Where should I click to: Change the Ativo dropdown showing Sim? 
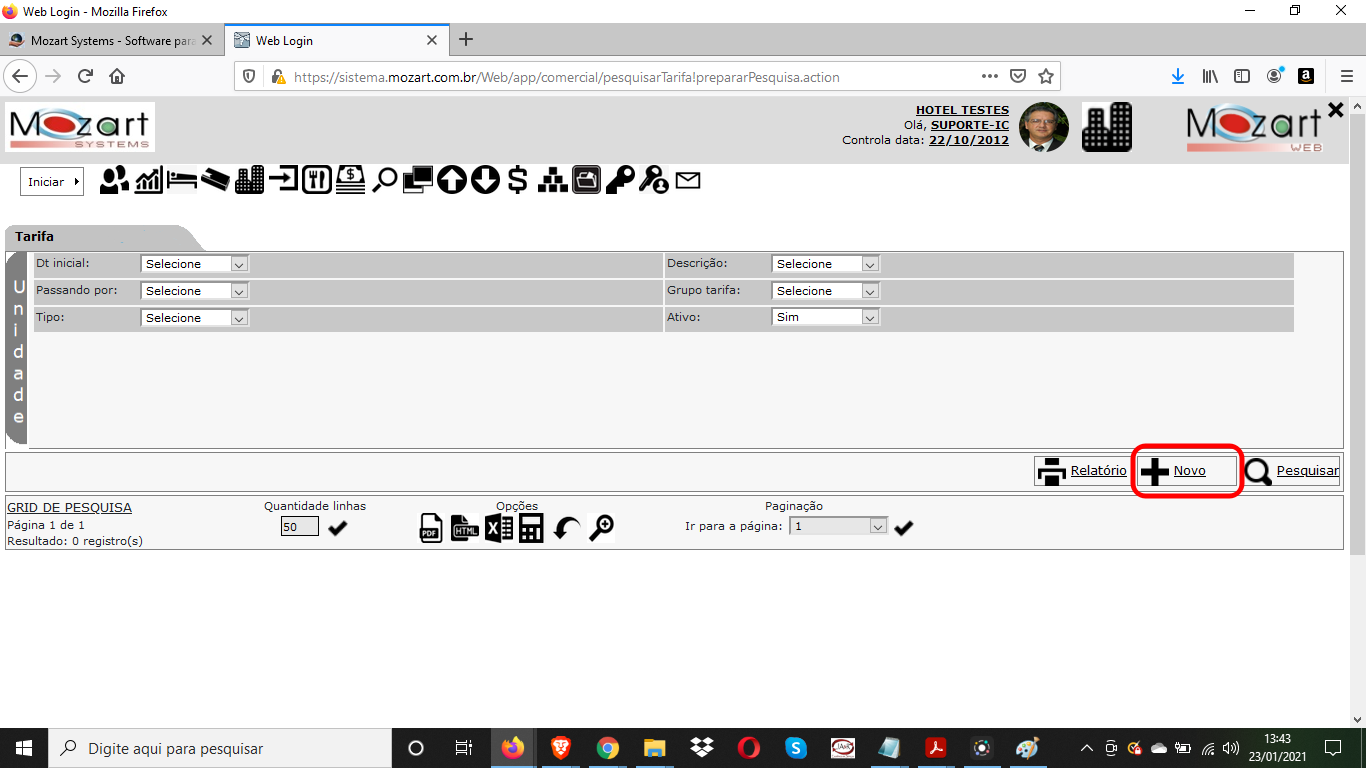pyautogui.click(x=826, y=317)
